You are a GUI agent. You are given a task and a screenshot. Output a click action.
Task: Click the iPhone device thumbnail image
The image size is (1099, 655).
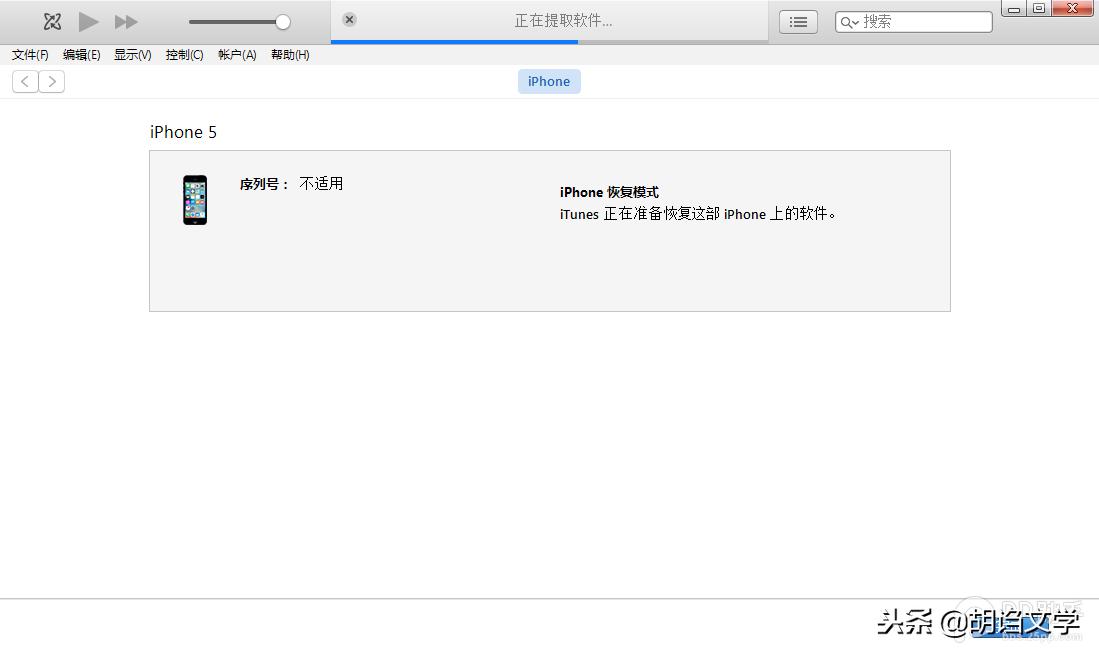pos(195,200)
